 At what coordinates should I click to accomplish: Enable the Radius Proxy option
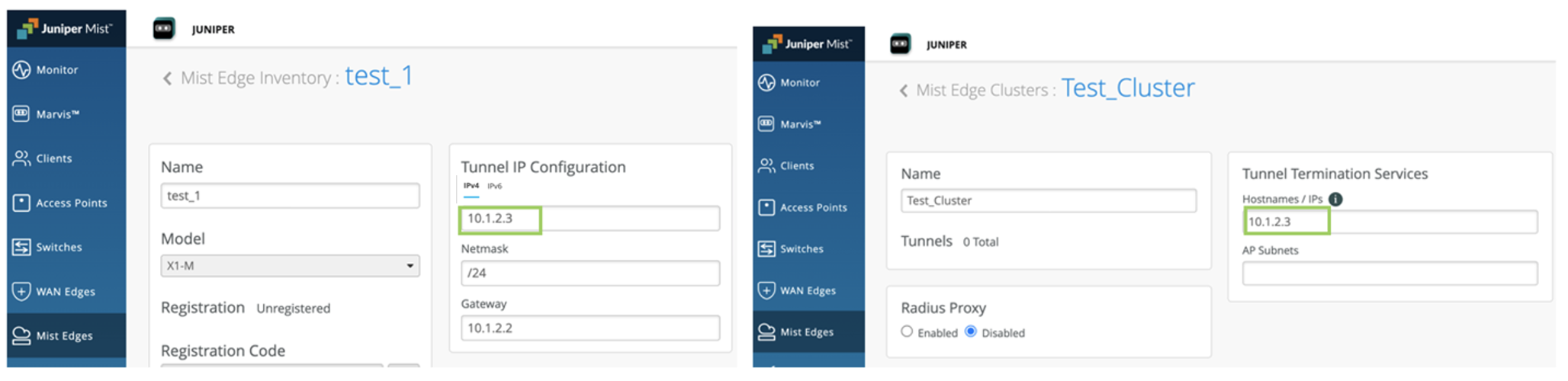(907, 331)
